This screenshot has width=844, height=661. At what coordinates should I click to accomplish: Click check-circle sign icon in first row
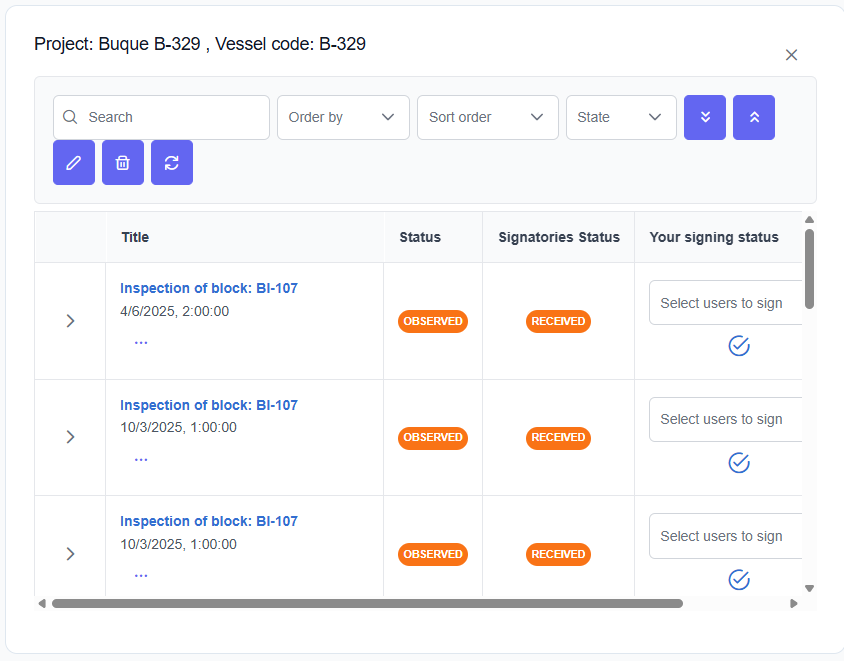click(739, 346)
